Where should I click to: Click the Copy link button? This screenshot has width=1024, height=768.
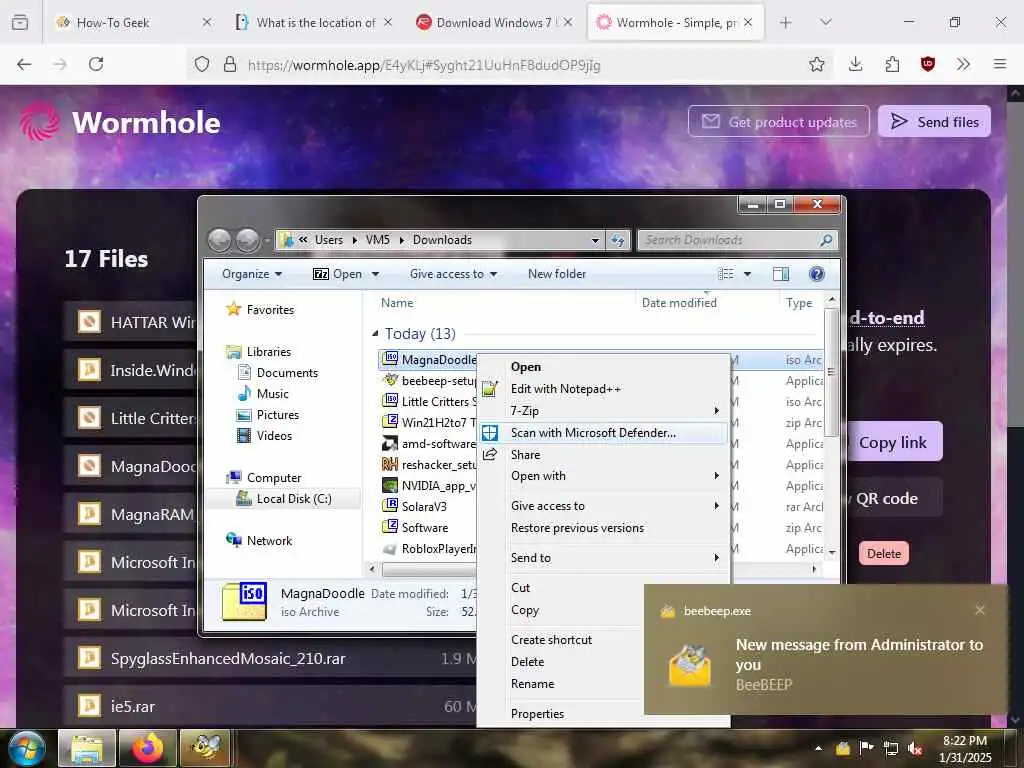tap(893, 442)
